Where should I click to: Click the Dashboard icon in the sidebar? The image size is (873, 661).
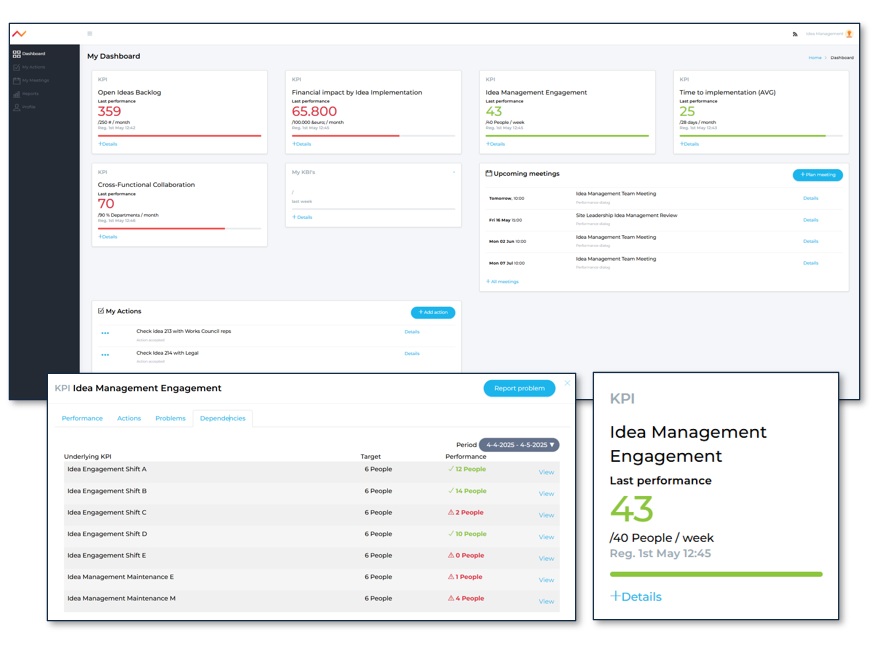[17, 54]
